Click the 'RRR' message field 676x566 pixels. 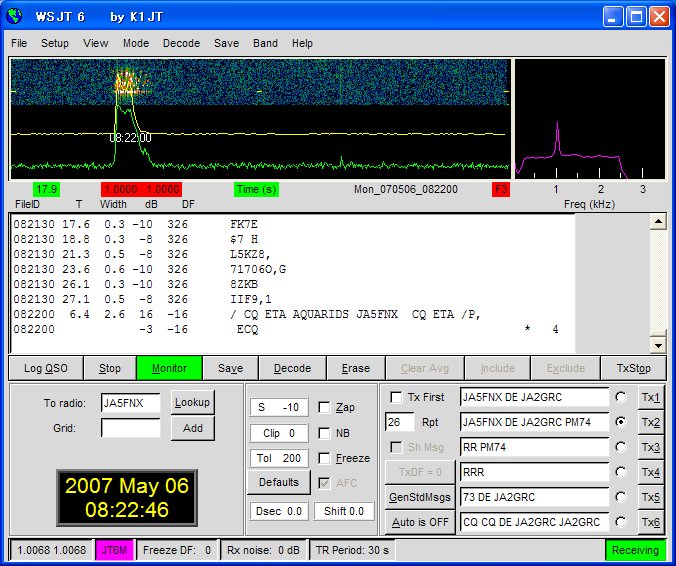pos(534,472)
